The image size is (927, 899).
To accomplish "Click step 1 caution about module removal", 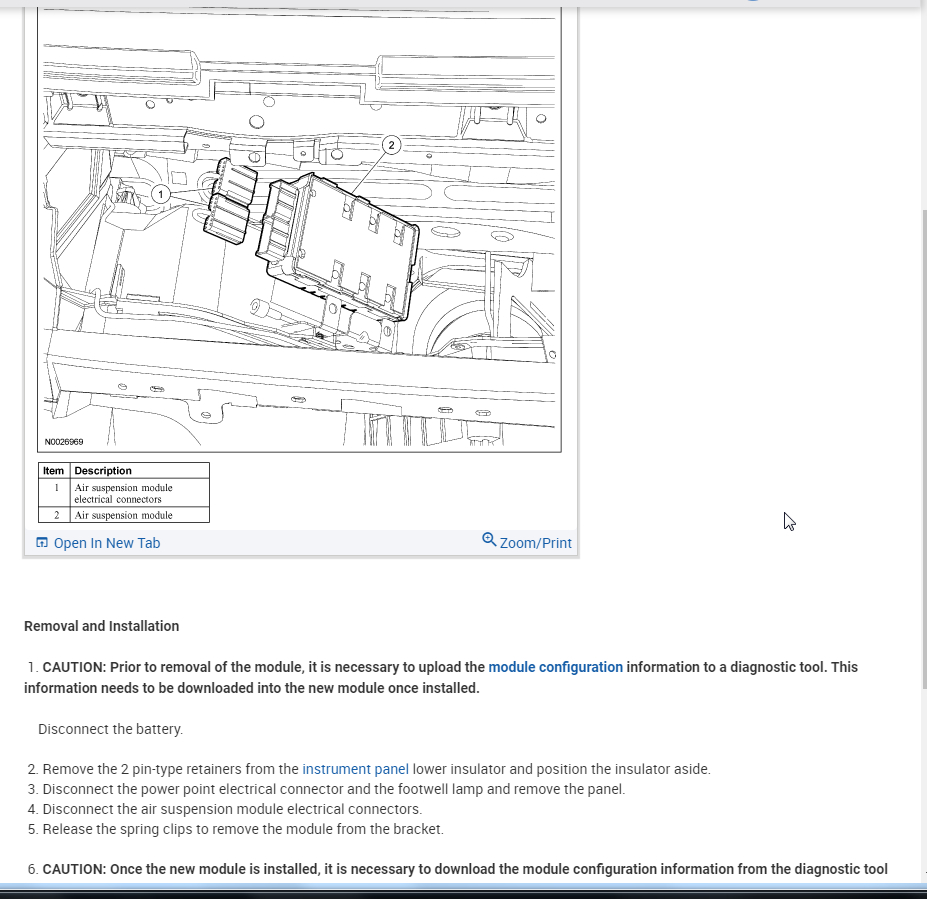I will coord(441,678).
